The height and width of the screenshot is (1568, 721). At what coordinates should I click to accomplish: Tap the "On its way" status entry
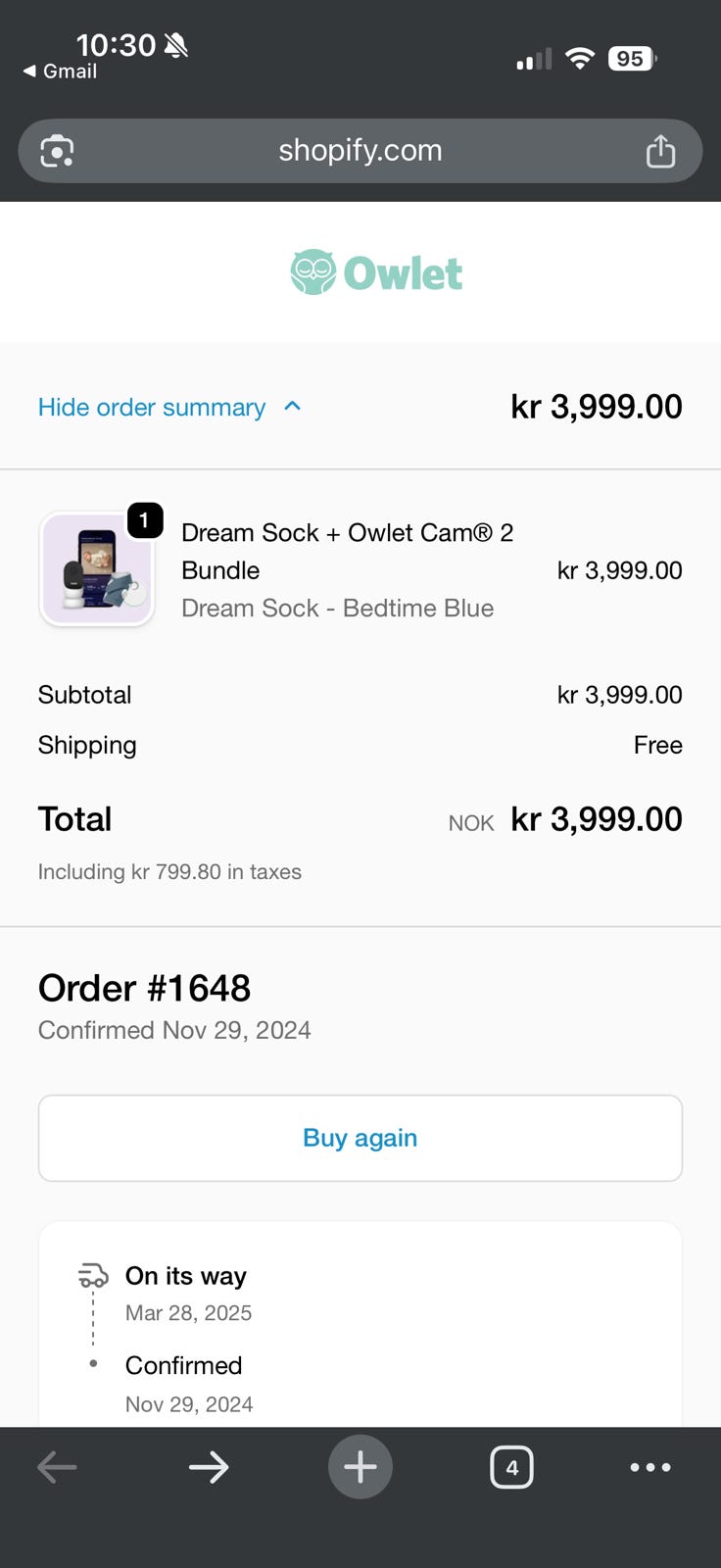coord(186,1276)
